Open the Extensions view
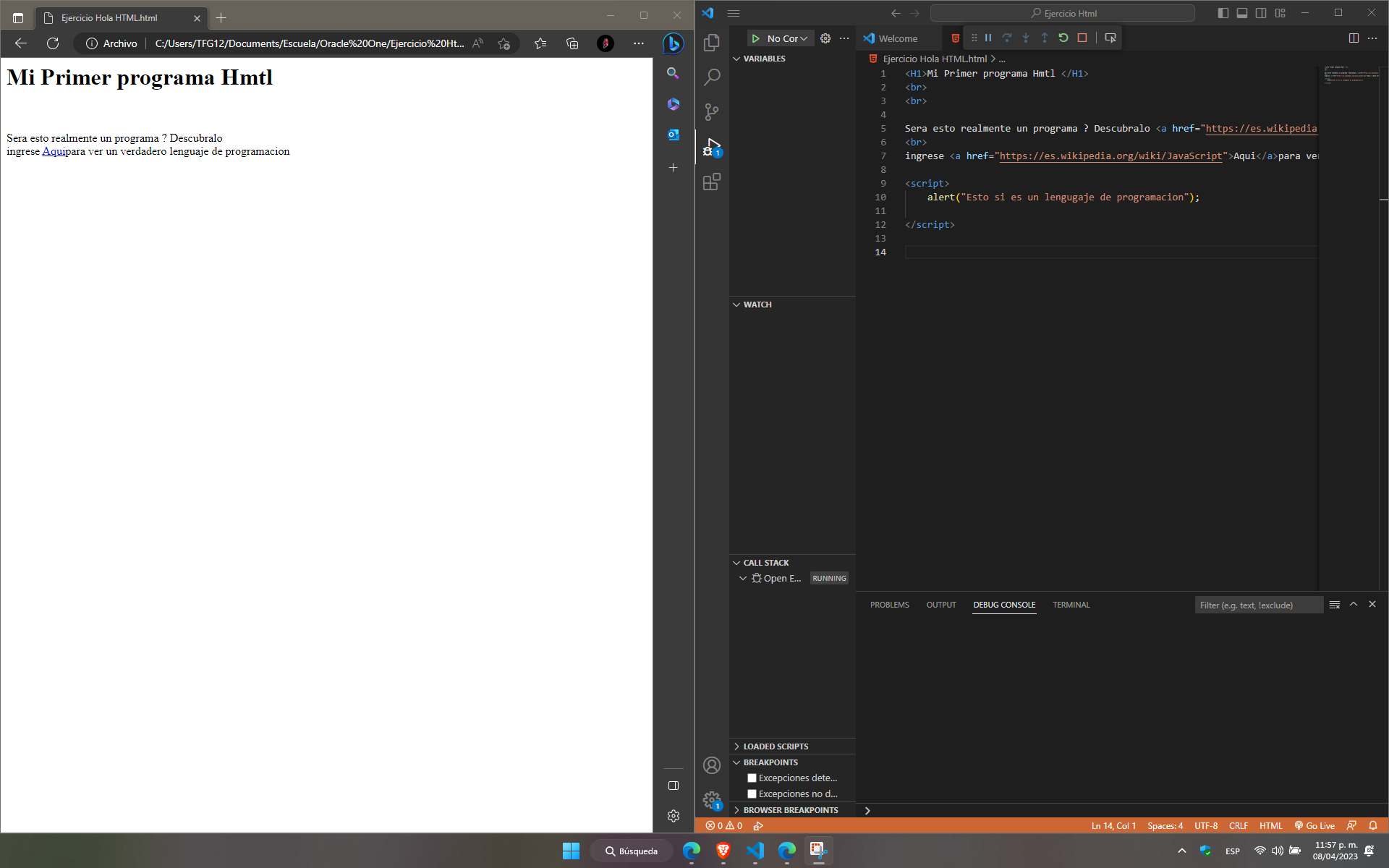Screen dimensions: 1389x868 click(712, 181)
